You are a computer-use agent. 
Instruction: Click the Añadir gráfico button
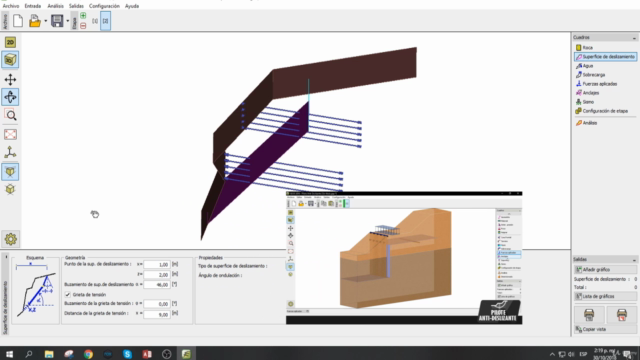pyautogui.click(x=605, y=269)
